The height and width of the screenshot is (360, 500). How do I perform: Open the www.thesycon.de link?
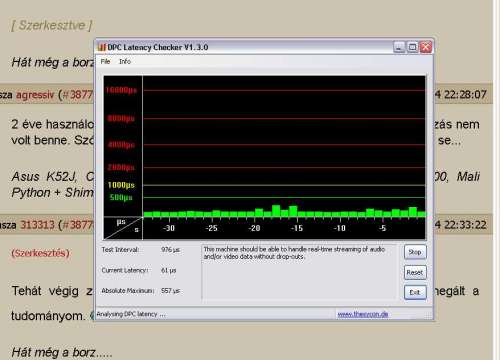(363, 314)
